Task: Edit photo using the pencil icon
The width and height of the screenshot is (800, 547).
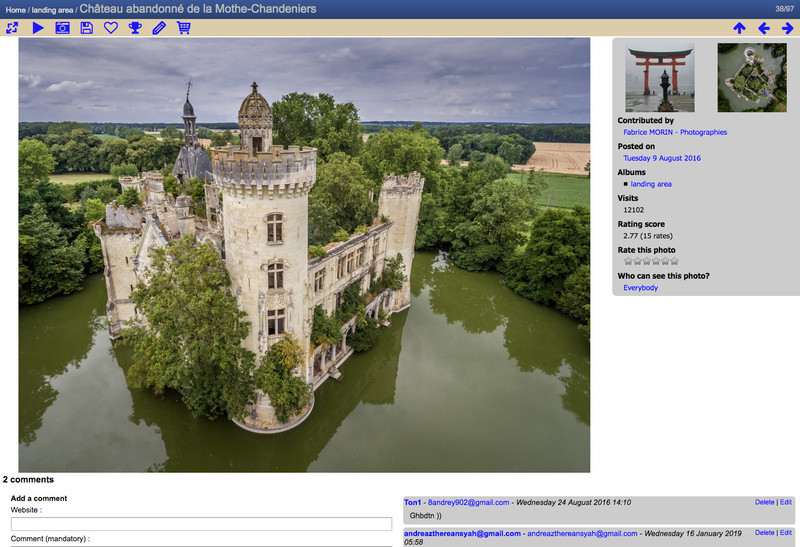Action: (159, 28)
